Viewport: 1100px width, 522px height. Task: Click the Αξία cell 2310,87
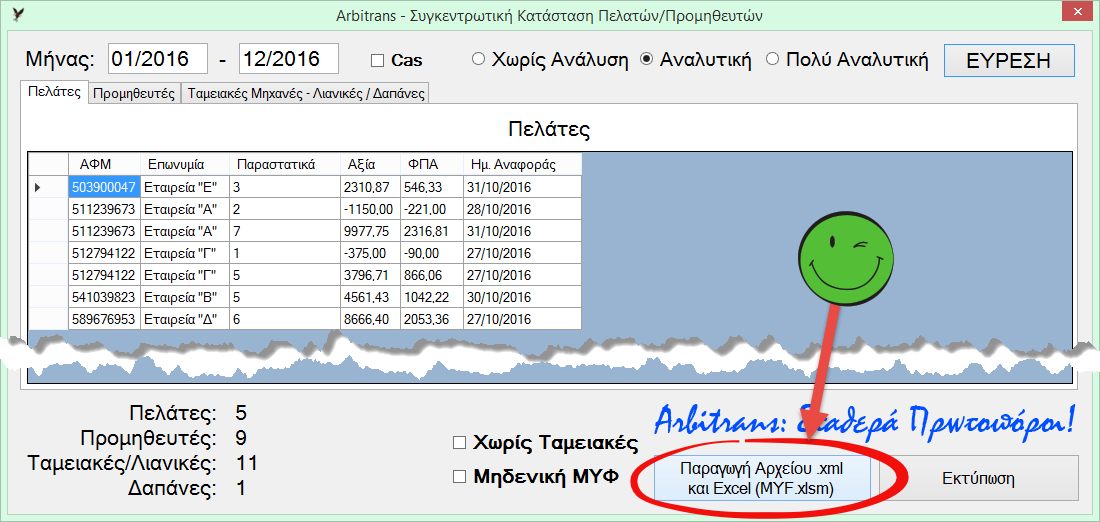click(370, 187)
